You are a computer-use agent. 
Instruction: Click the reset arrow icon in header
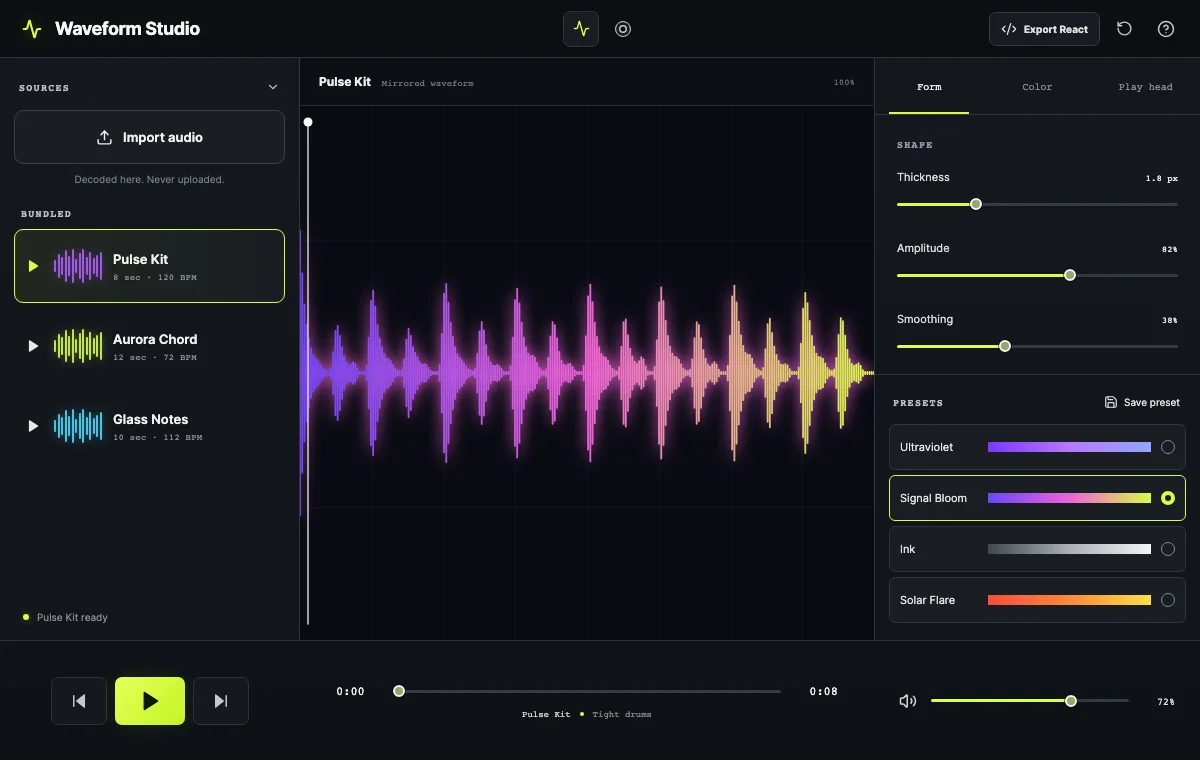[1124, 29]
